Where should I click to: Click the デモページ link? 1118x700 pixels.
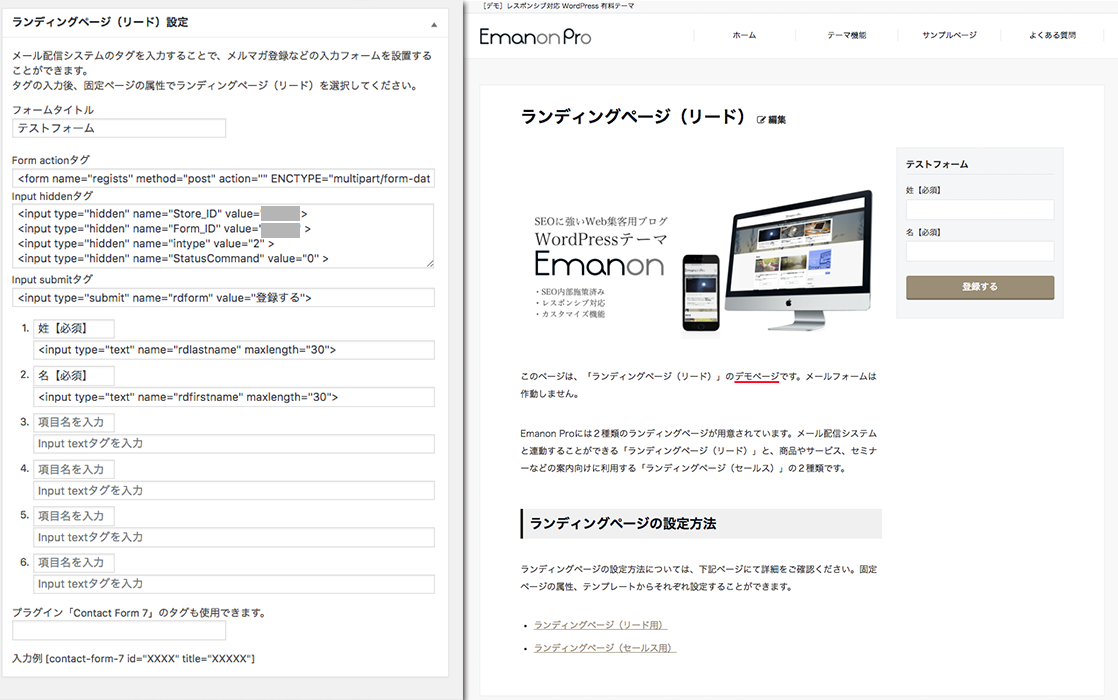pyautogui.click(x=757, y=376)
